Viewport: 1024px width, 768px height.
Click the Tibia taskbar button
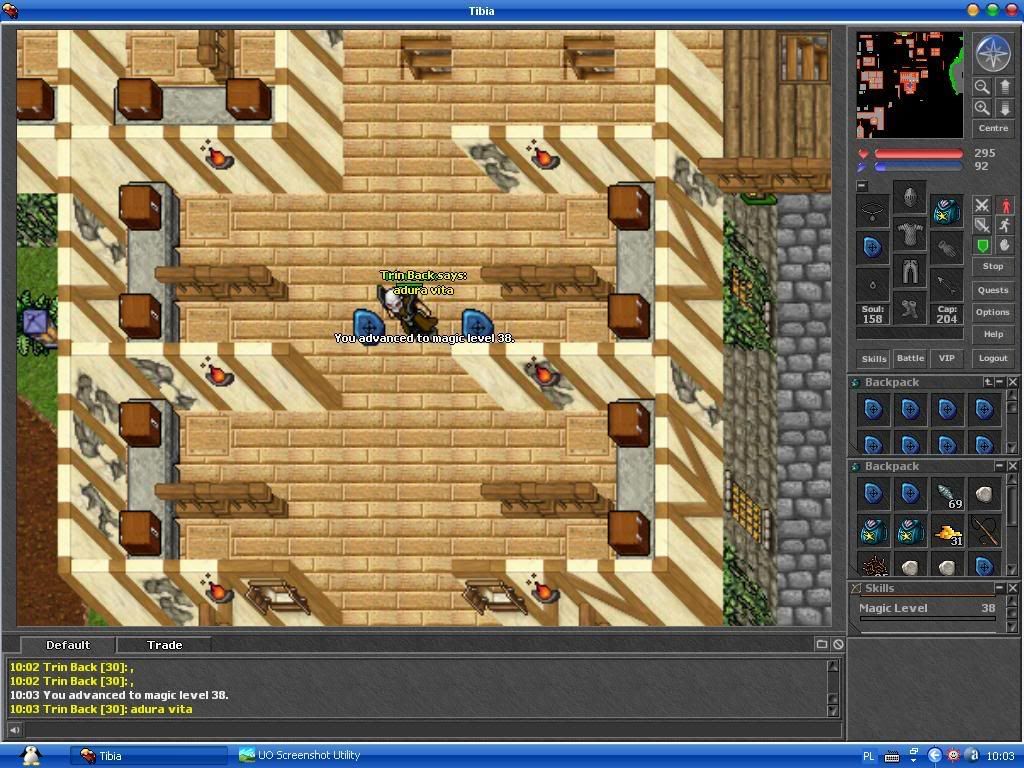coord(149,756)
